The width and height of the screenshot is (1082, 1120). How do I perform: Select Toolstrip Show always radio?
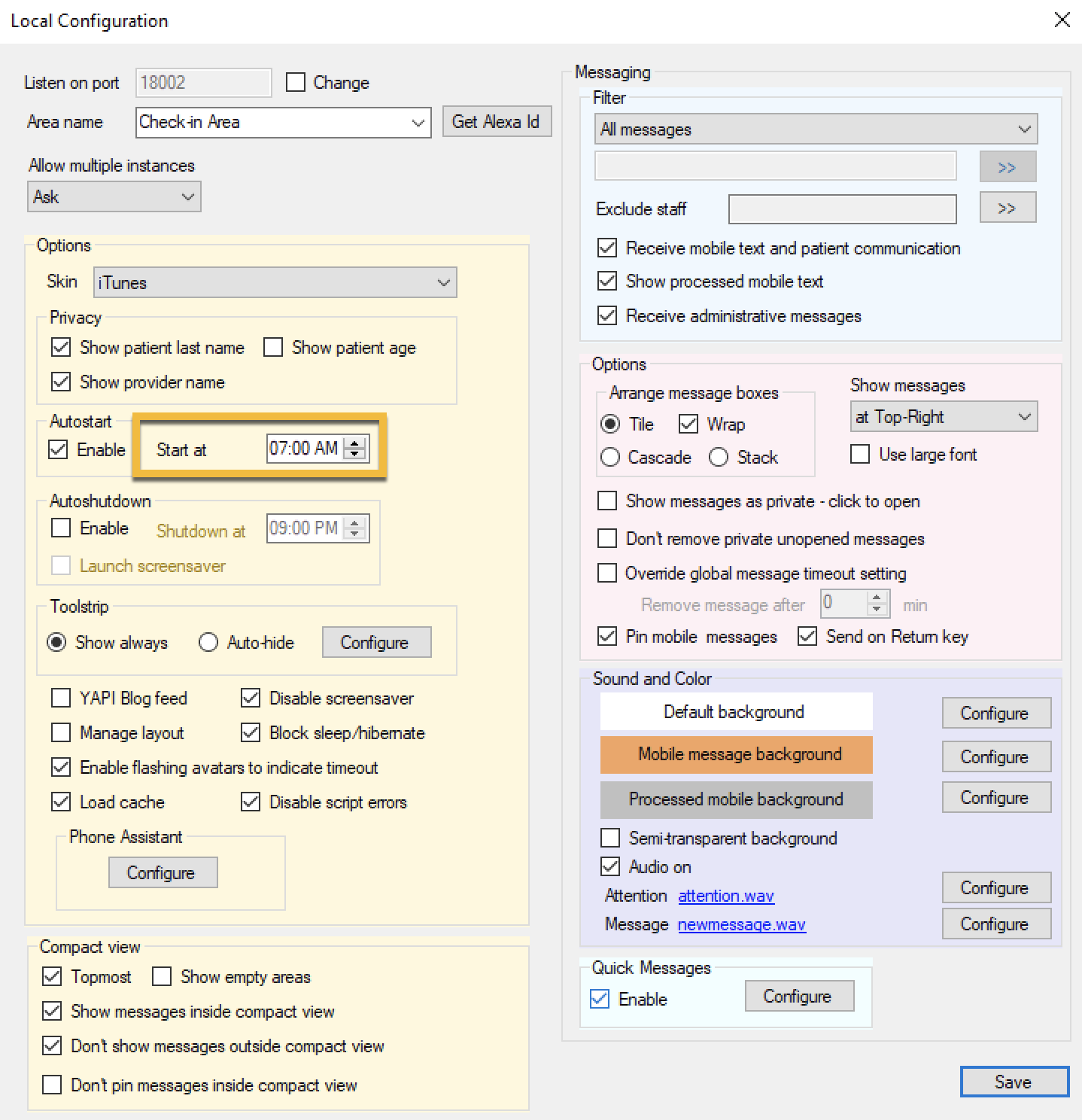56,642
